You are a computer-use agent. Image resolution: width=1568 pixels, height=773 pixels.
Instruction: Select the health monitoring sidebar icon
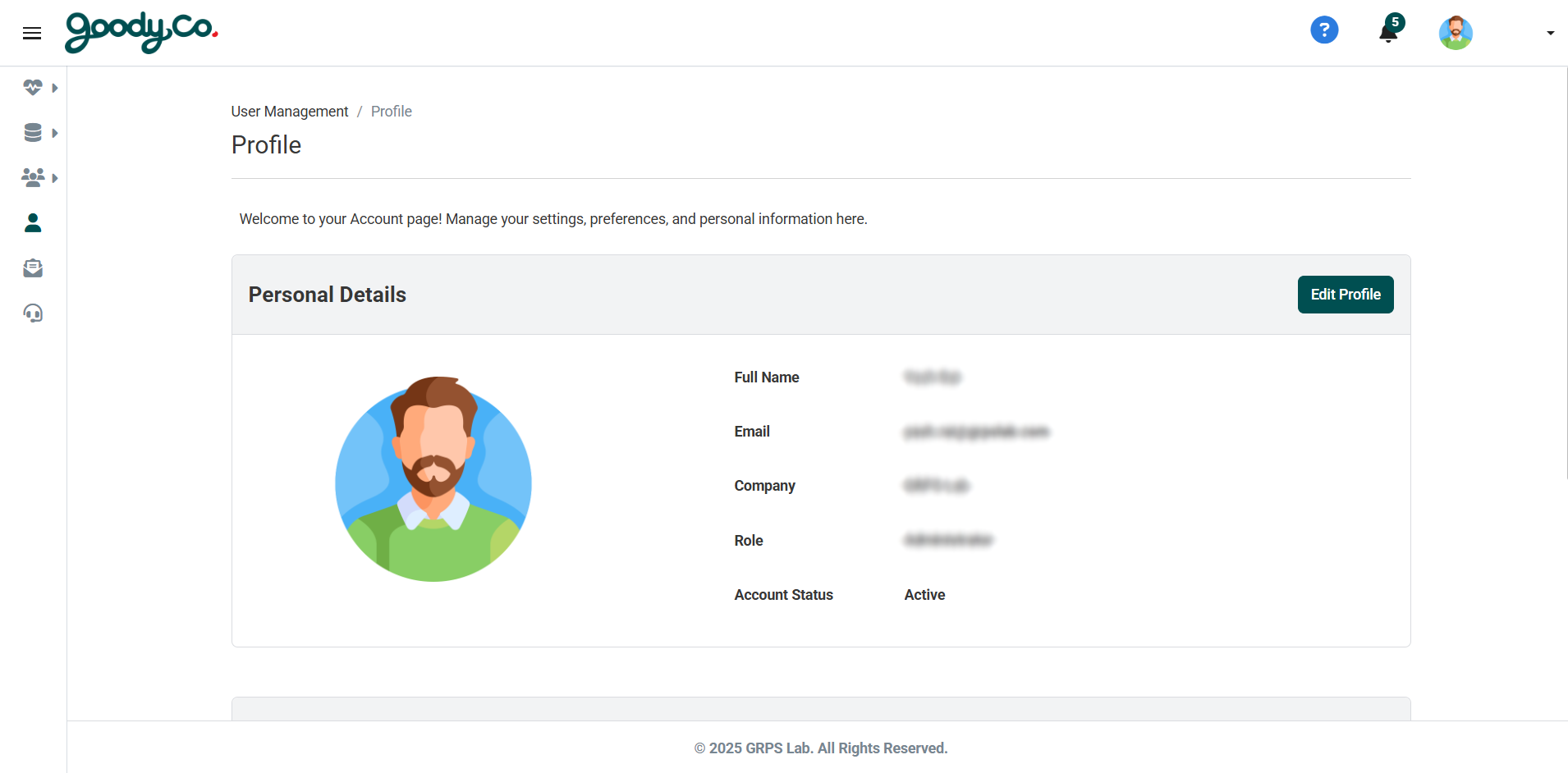[32, 87]
